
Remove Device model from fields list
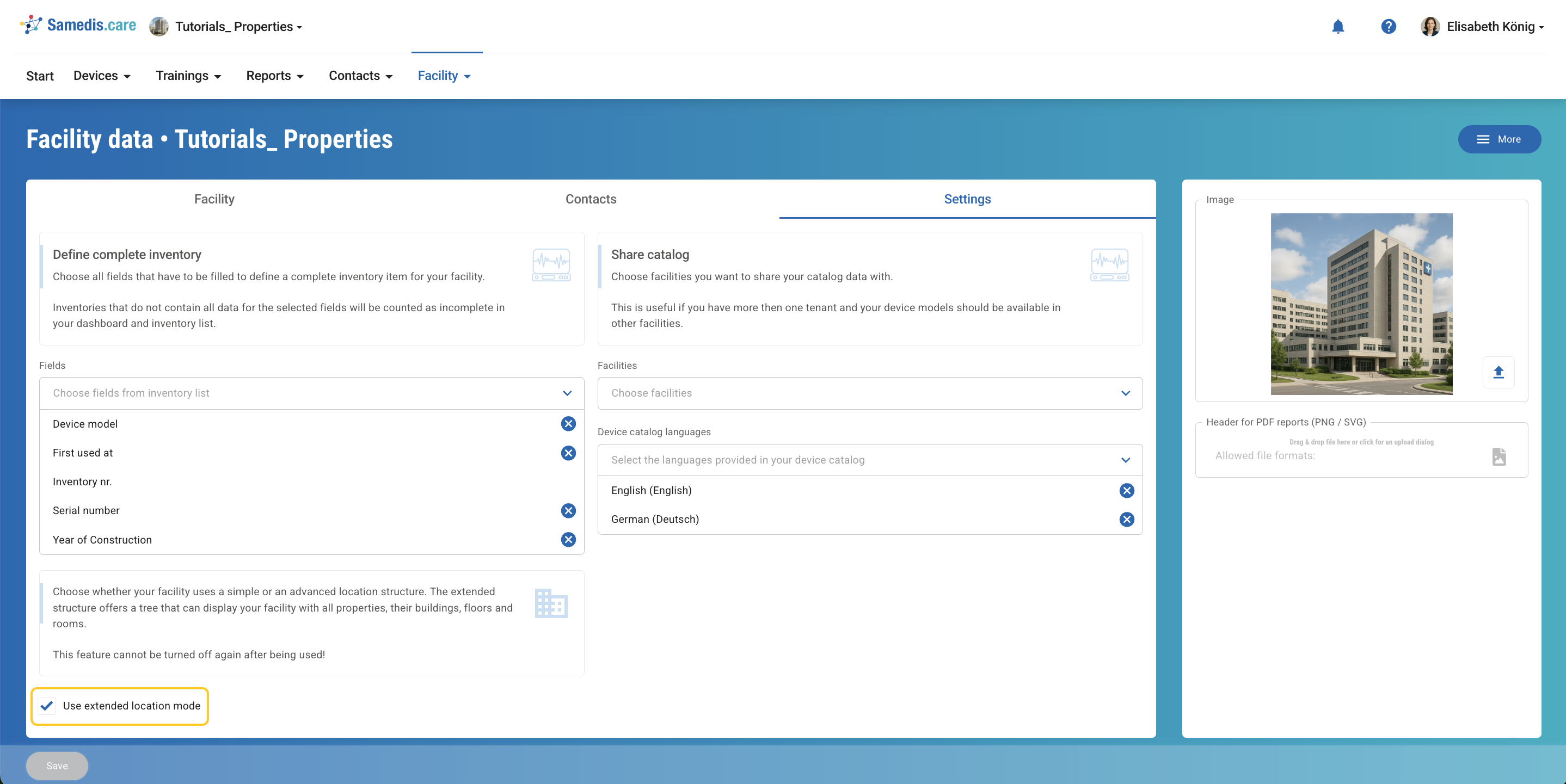click(568, 424)
